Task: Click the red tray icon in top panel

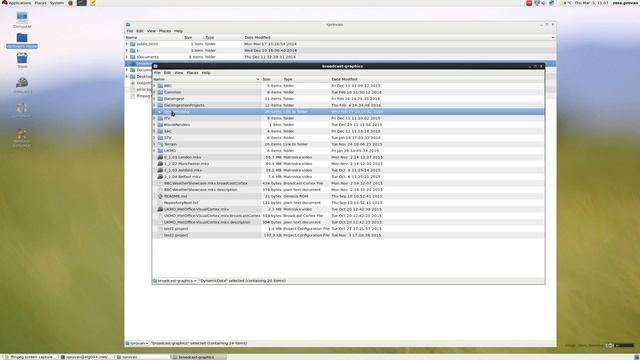Action: 529,3
